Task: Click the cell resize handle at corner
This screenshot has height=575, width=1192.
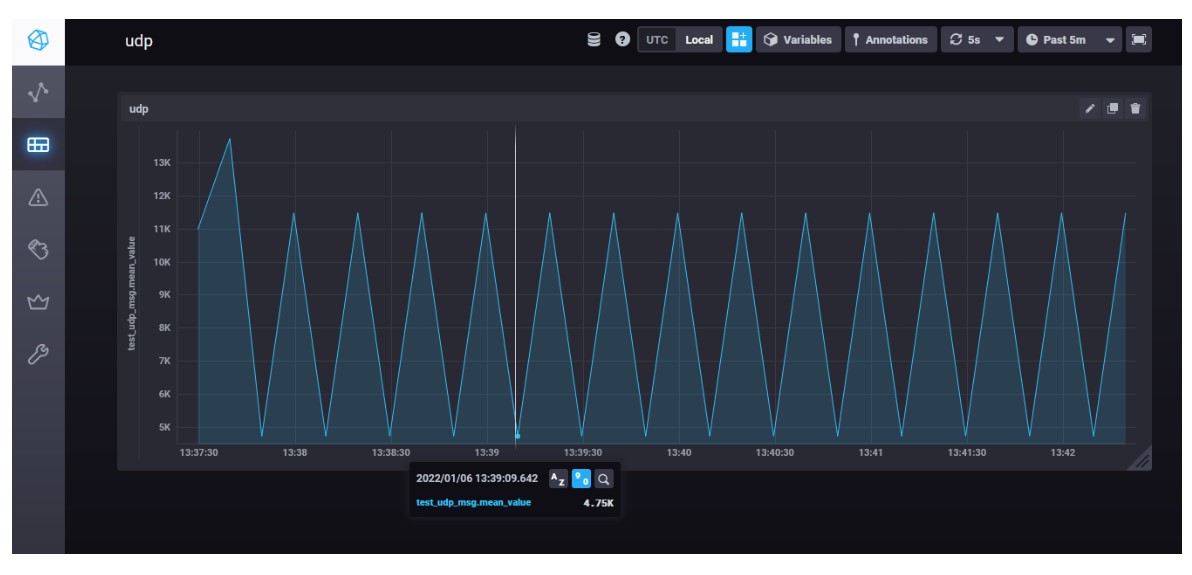Action: tap(1142, 461)
